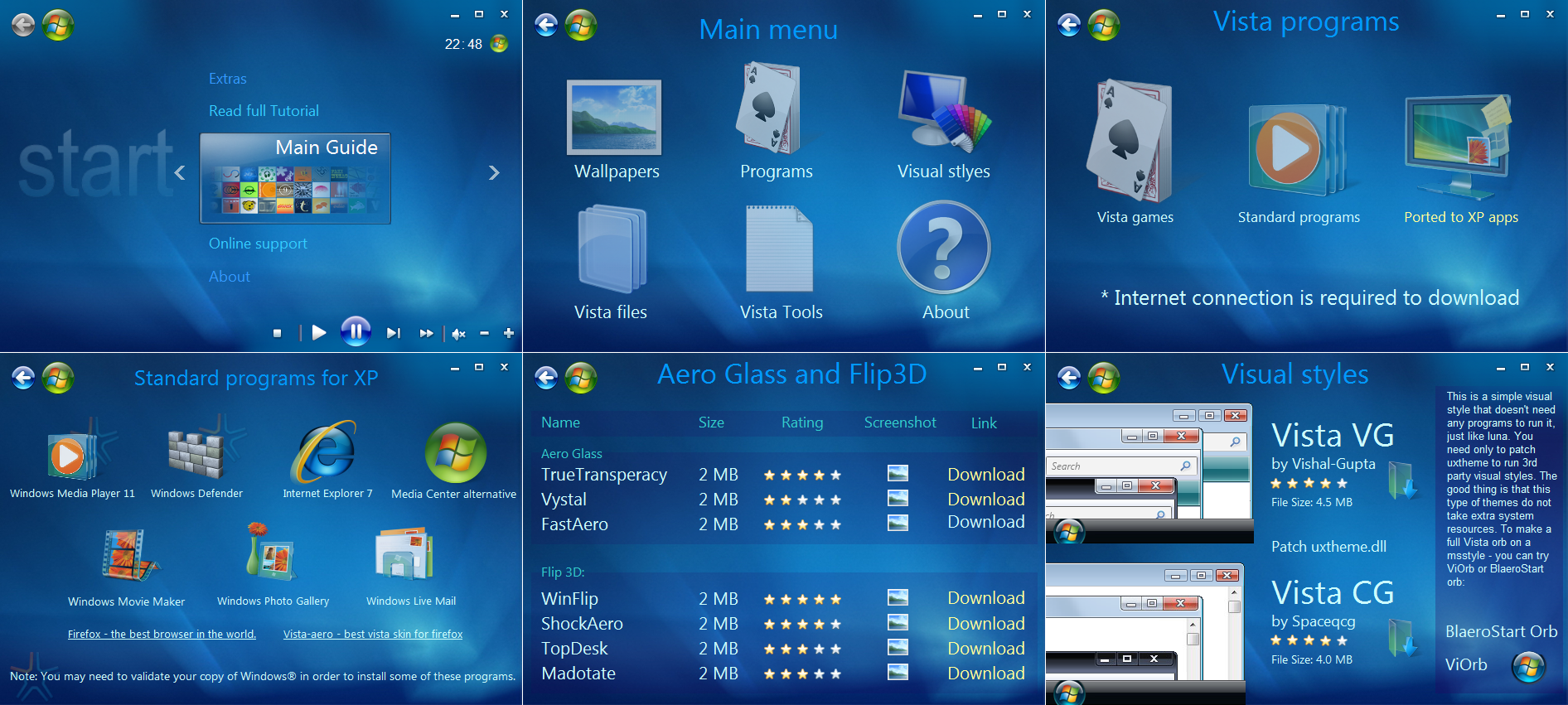Download WinFlip
This screenshot has width=1568, height=705.
point(986,597)
